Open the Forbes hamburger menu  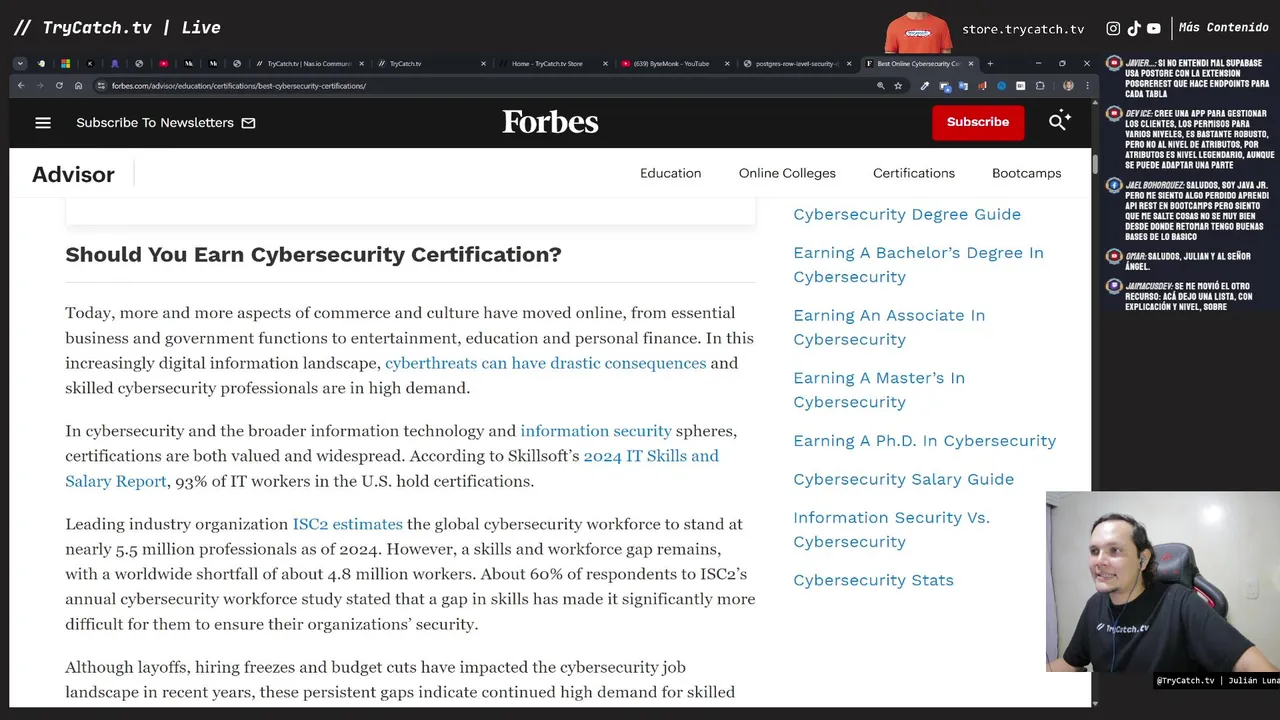click(x=42, y=122)
